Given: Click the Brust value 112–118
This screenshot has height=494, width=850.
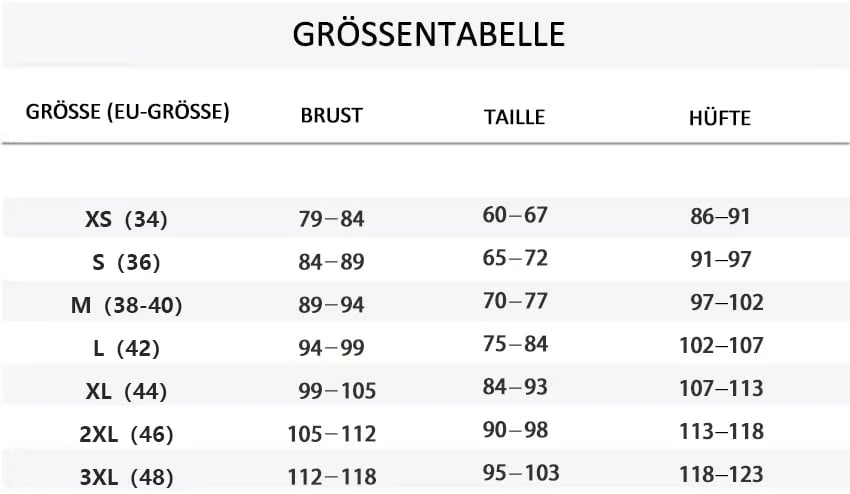Looking at the screenshot, I should (332, 477).
